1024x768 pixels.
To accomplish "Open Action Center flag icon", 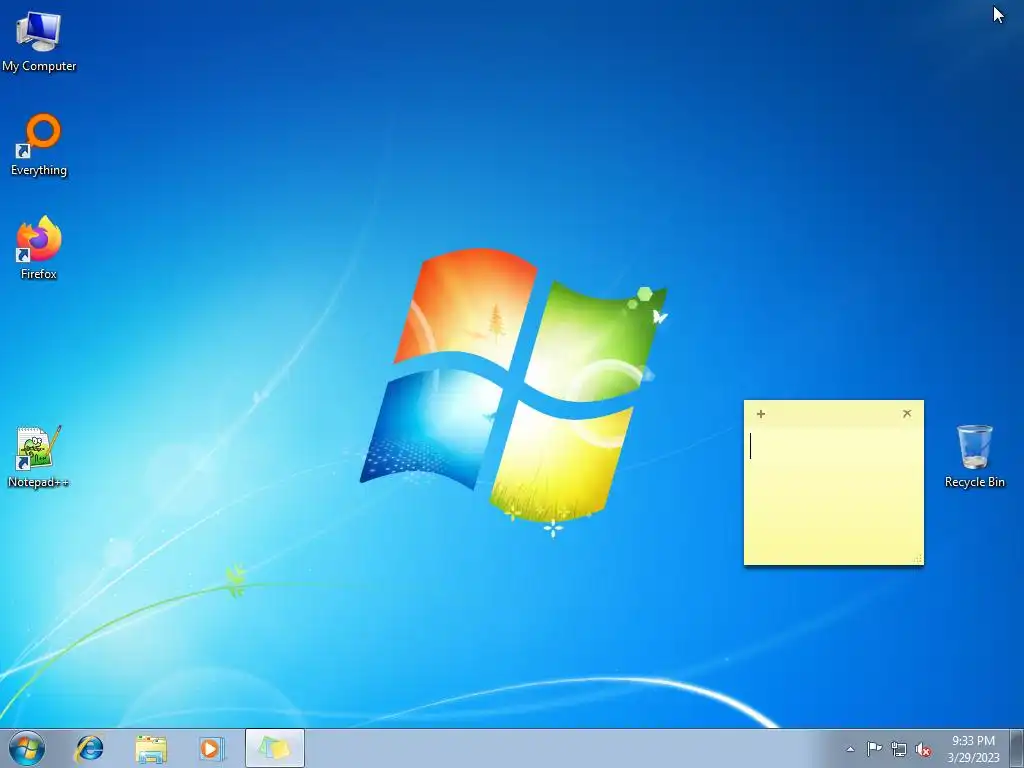I will click(x=874, y=749).
